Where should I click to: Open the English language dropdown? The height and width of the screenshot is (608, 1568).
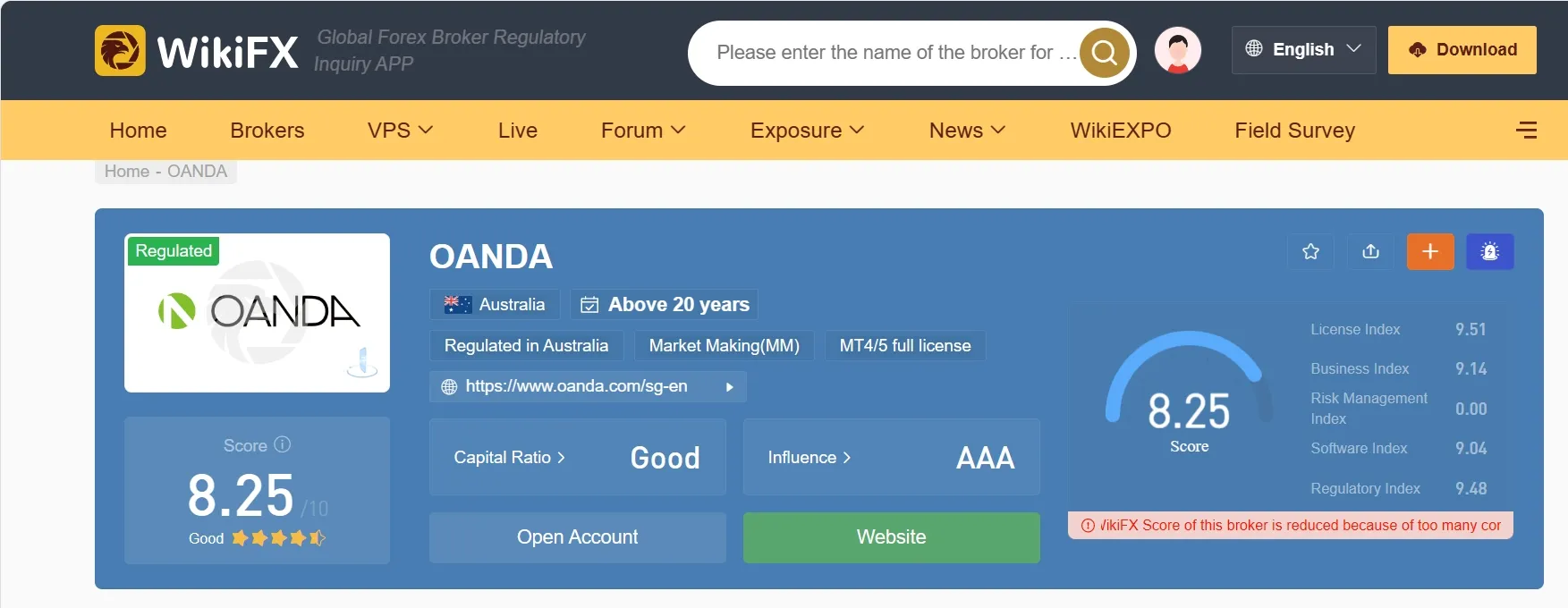click(1303, 50)
